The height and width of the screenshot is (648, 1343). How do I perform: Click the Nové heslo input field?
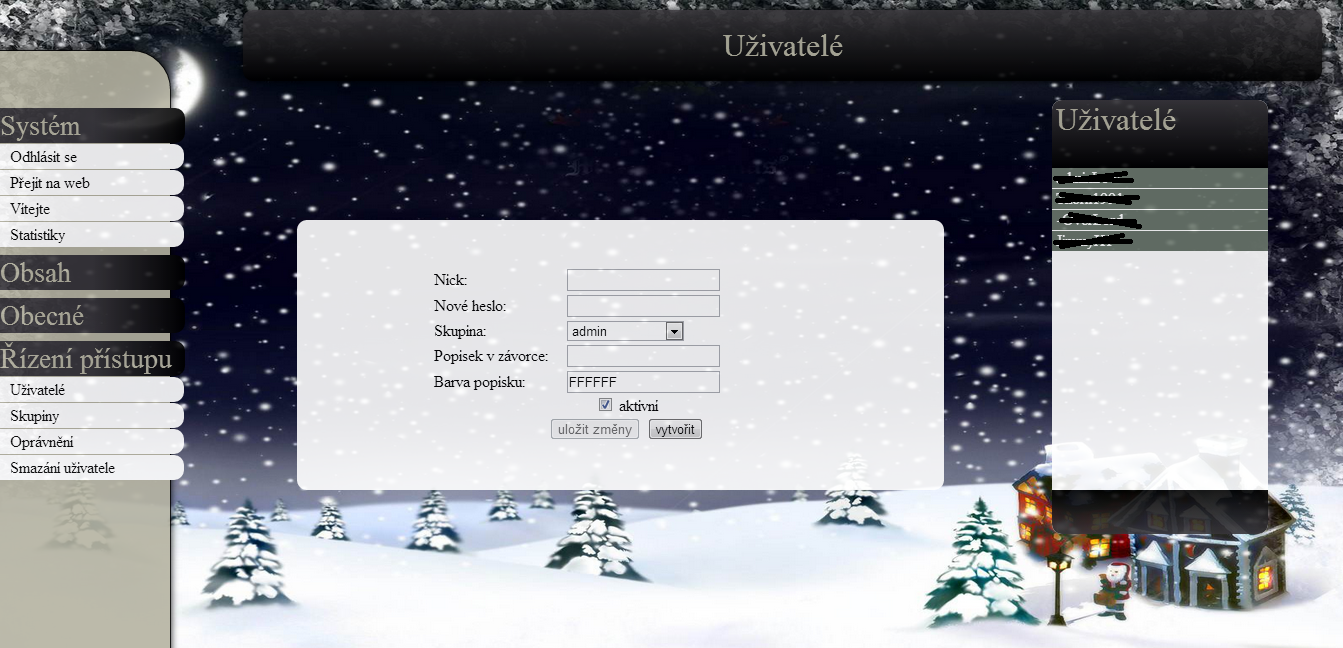(643, 306)
